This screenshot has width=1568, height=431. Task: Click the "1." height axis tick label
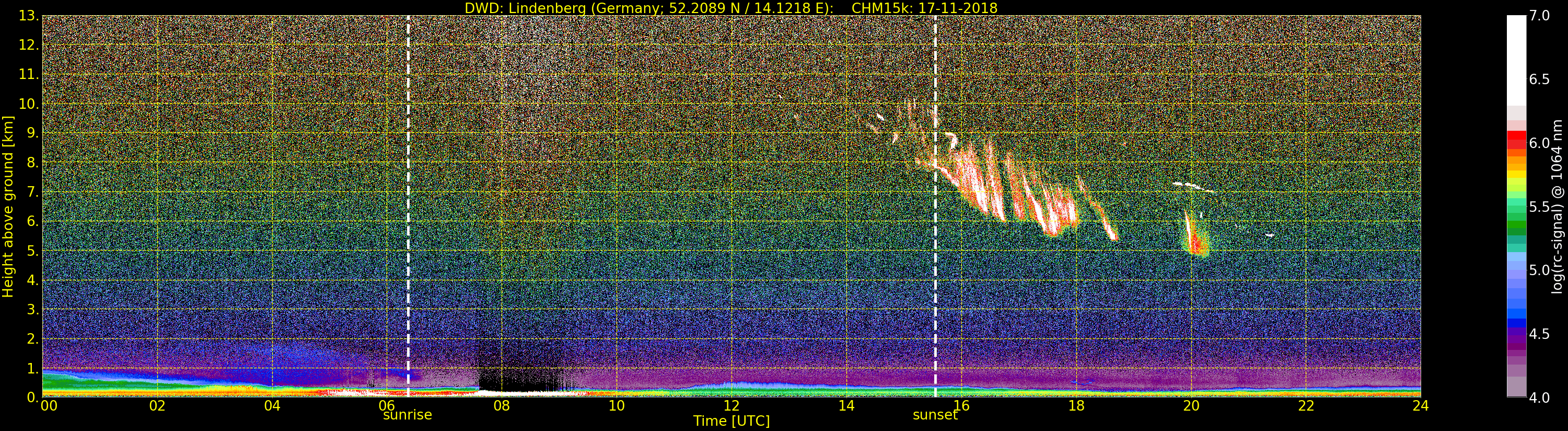tap(32, 368)
